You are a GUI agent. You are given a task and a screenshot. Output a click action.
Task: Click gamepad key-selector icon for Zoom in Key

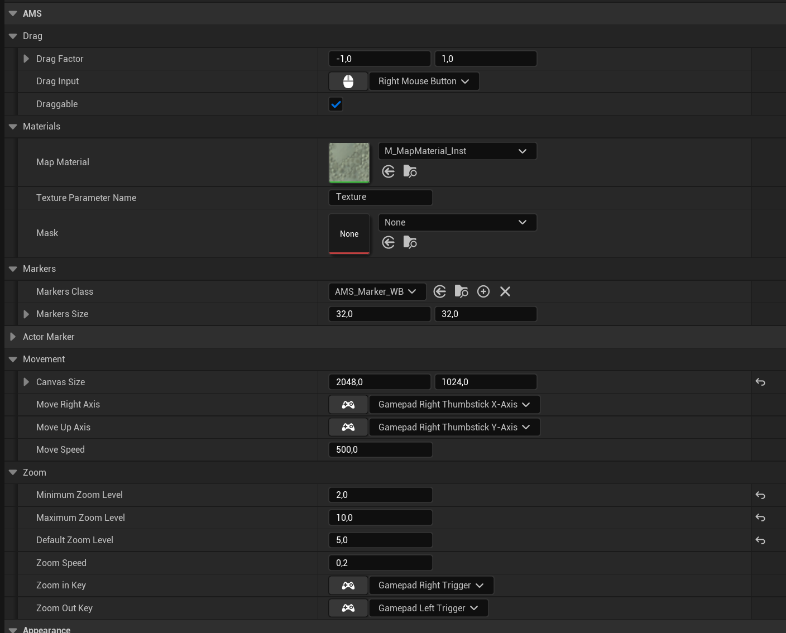point(348,585)
